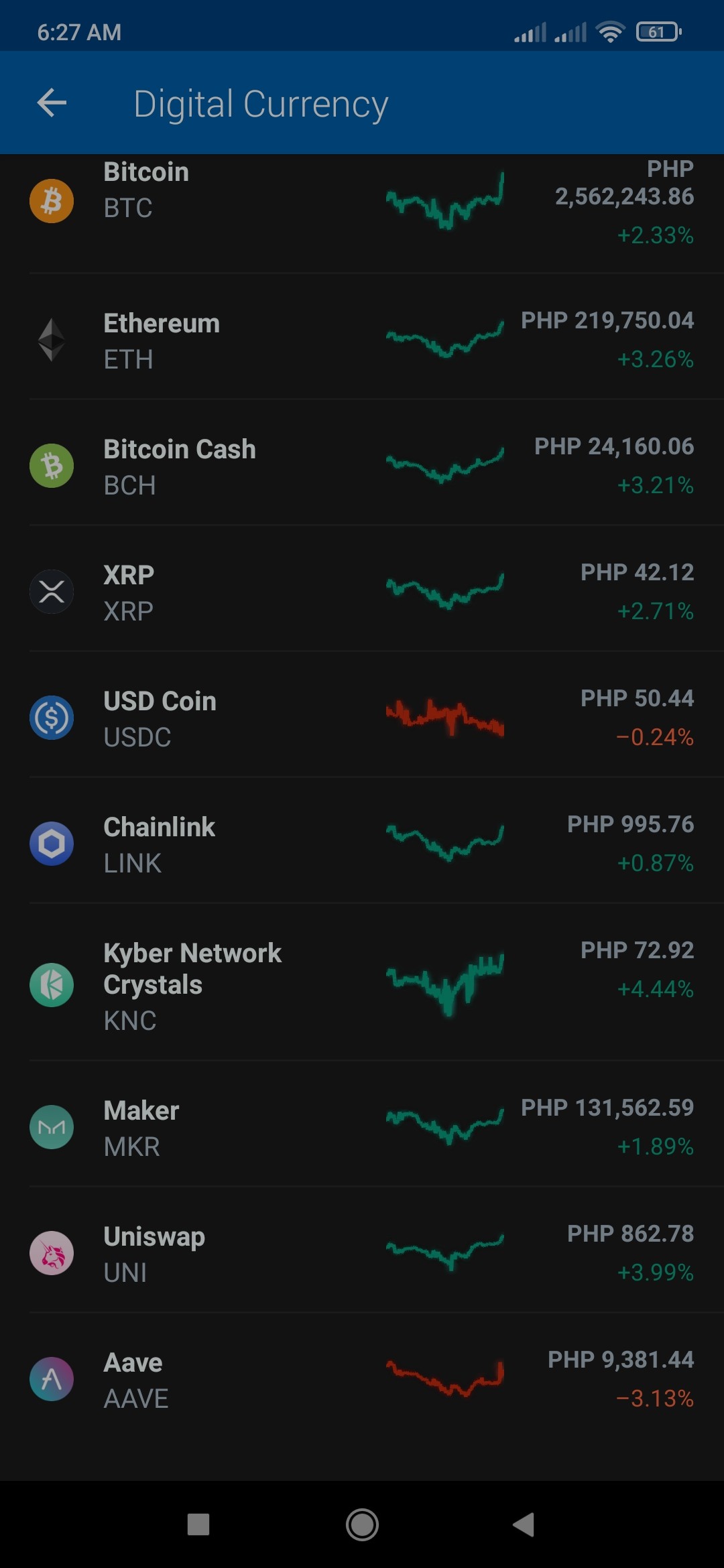The image size is (724, 1568).
Task: Tap the pink Uniswap unicorn icon
Action: 52,1253
